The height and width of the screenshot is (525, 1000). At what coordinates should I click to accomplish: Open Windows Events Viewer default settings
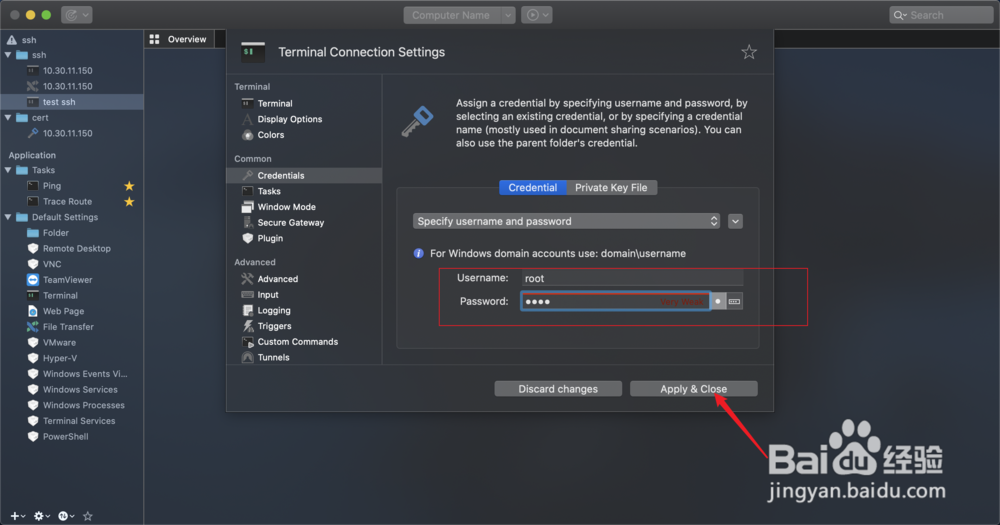coord(84,374)
